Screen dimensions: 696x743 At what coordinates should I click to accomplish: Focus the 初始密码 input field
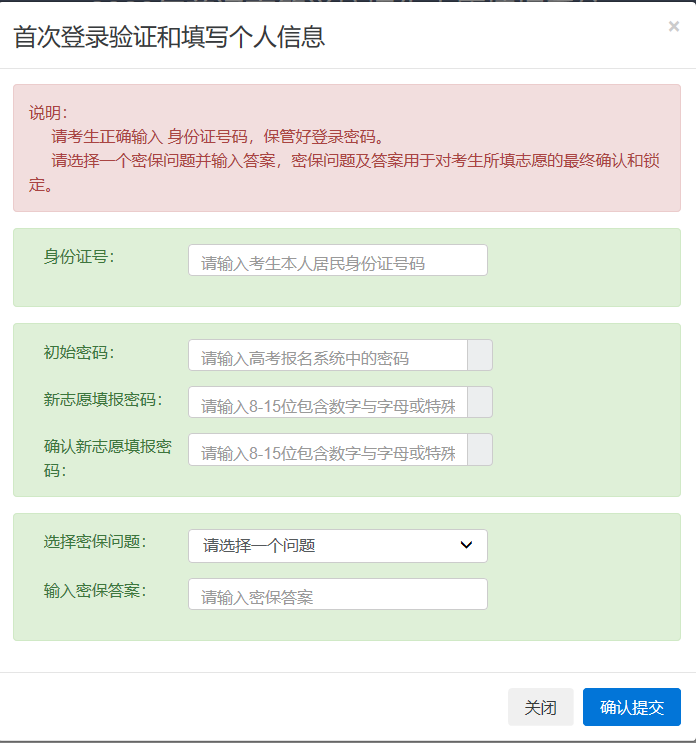(x=328, y=355)
